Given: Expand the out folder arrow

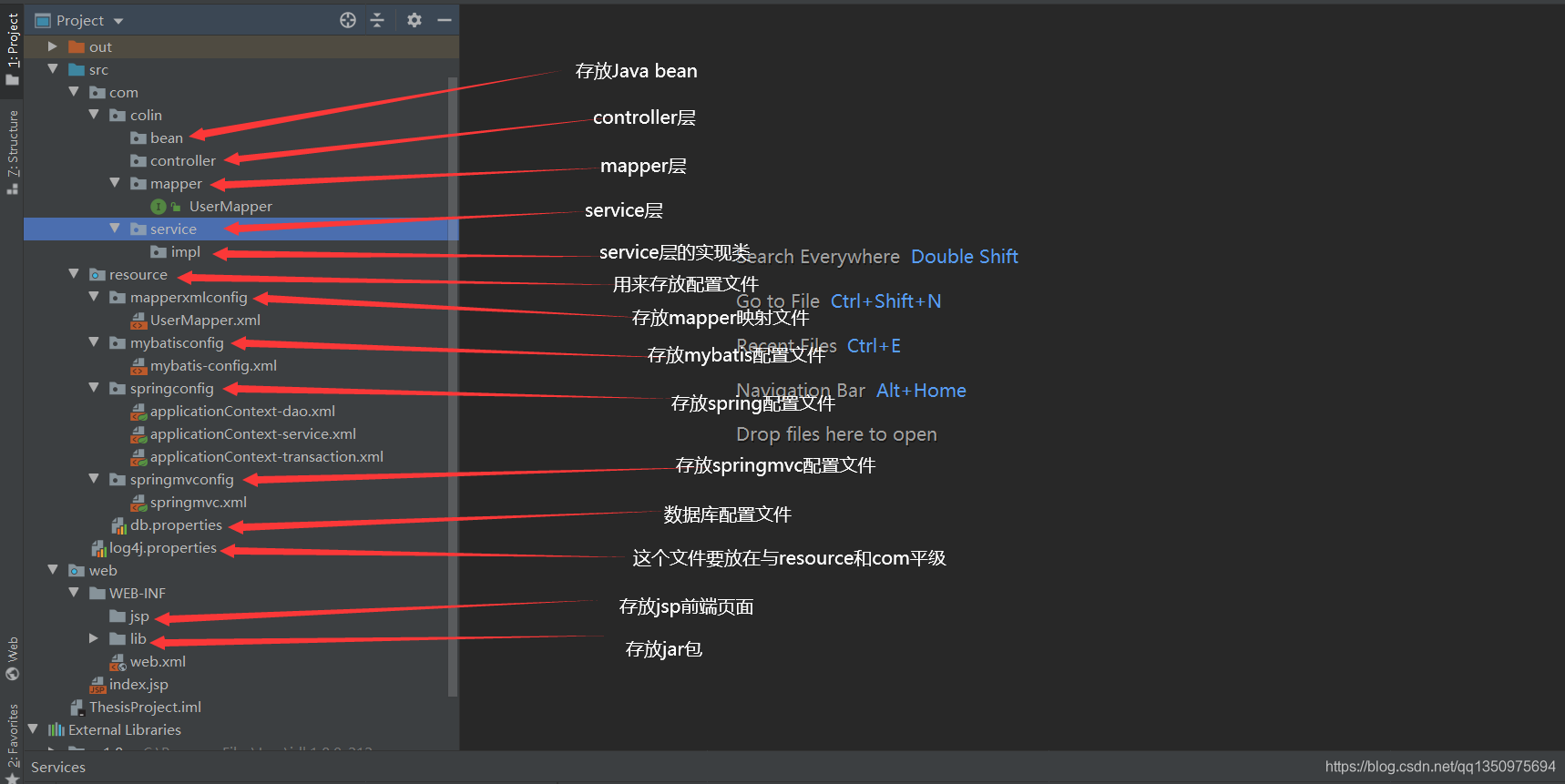Looking at the screenshot, I should tap(53, 46).
